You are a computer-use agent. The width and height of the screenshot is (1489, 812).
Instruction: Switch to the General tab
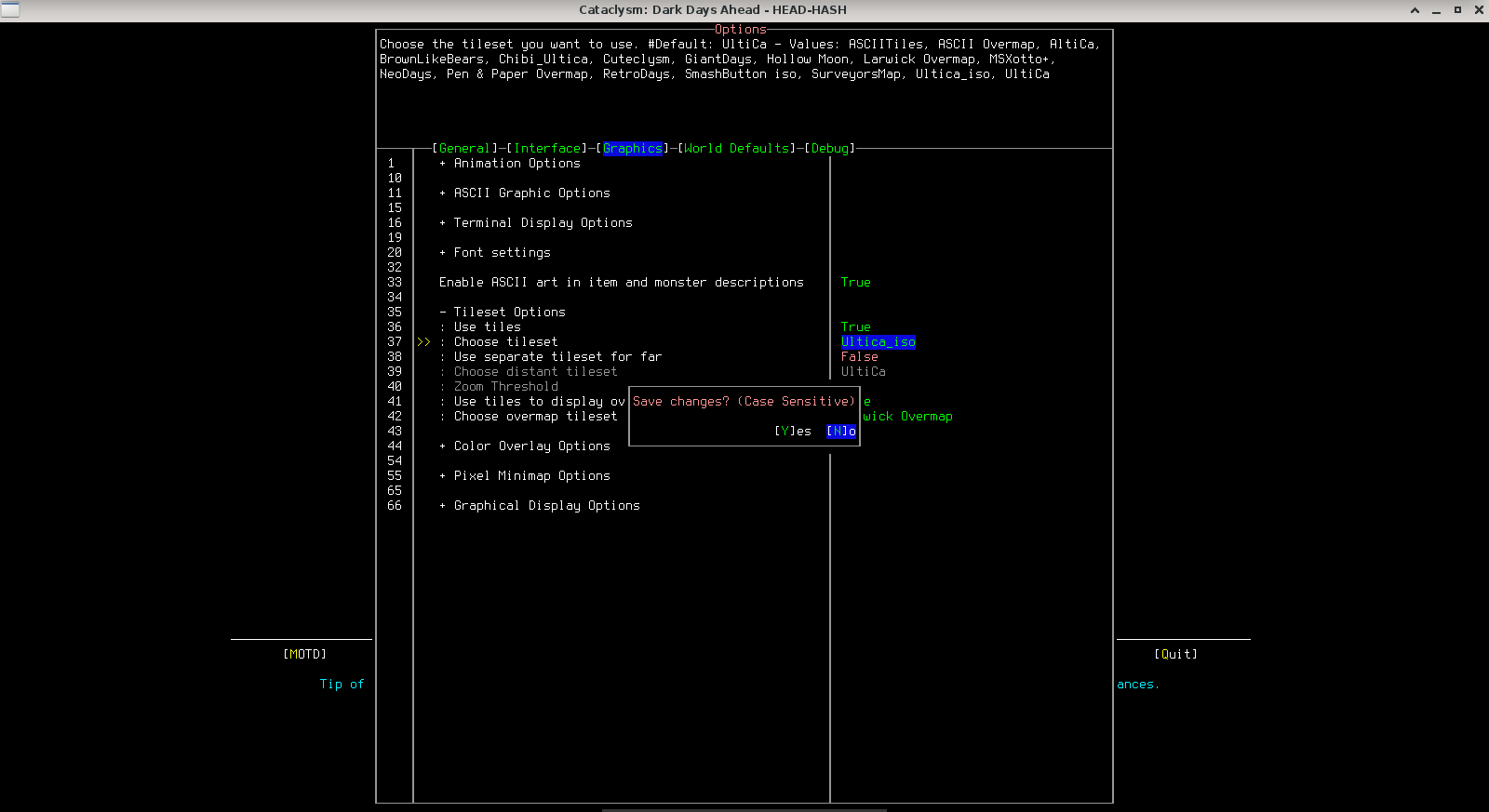coord(464,149)
